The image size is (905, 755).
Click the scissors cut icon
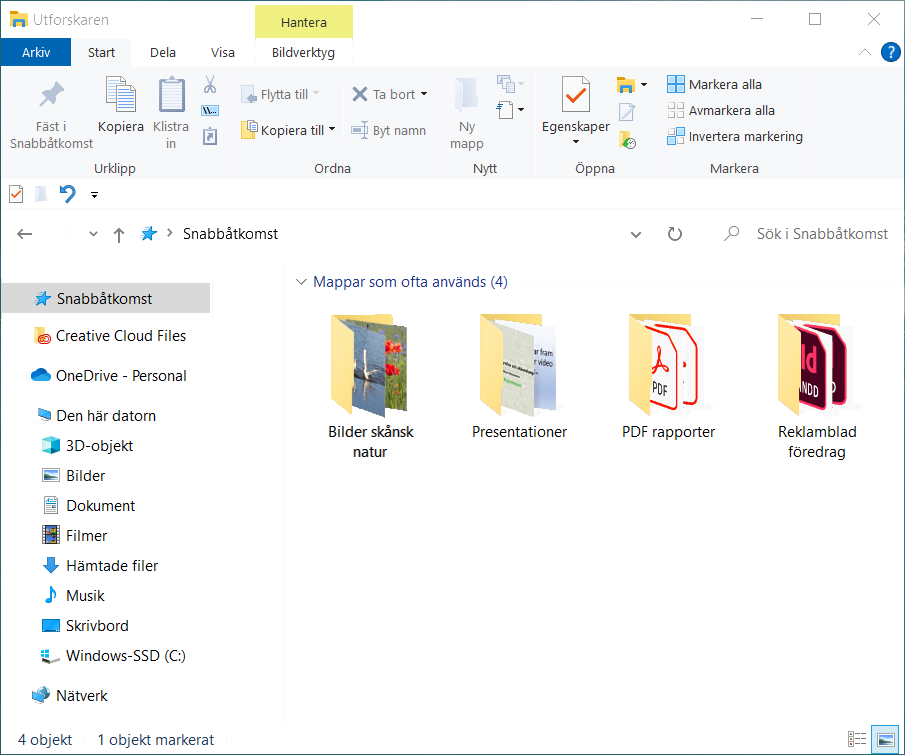(x=210, y=84)
